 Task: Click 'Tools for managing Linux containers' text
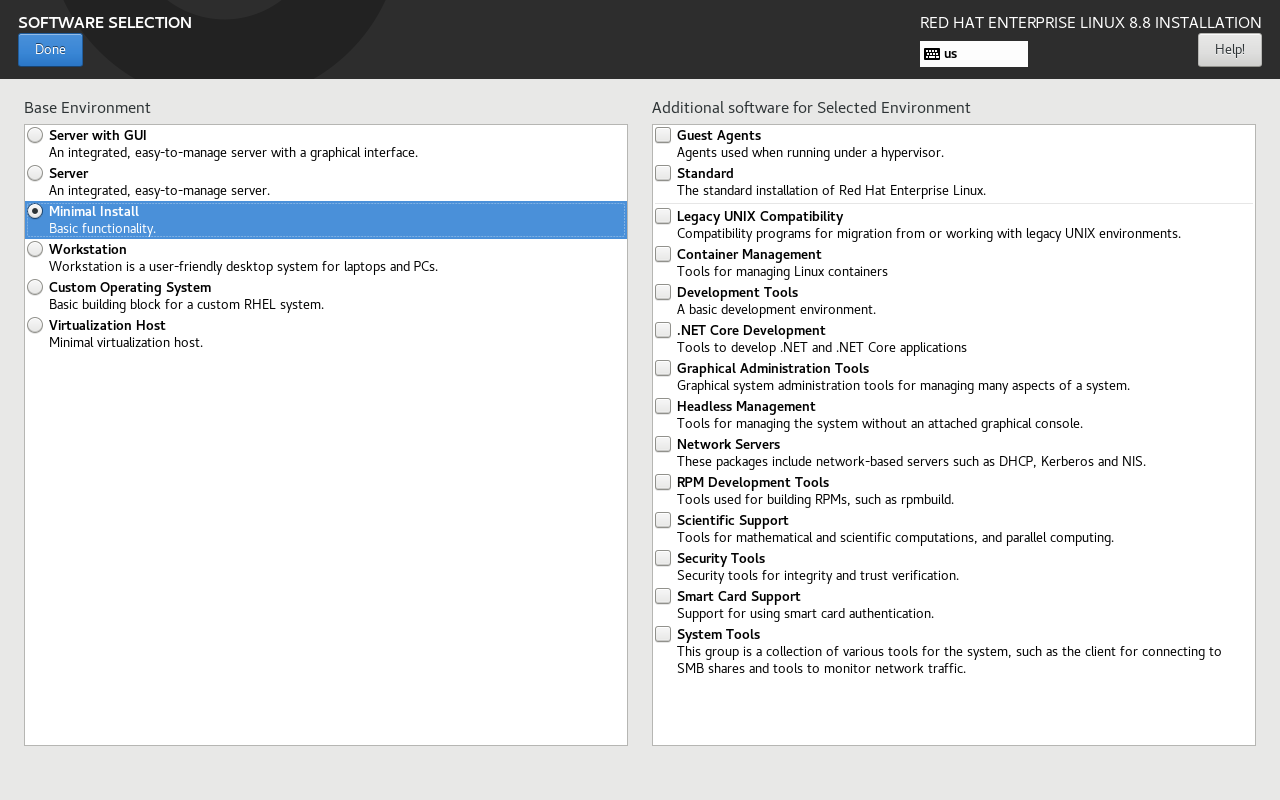click(x=782, y=272)
